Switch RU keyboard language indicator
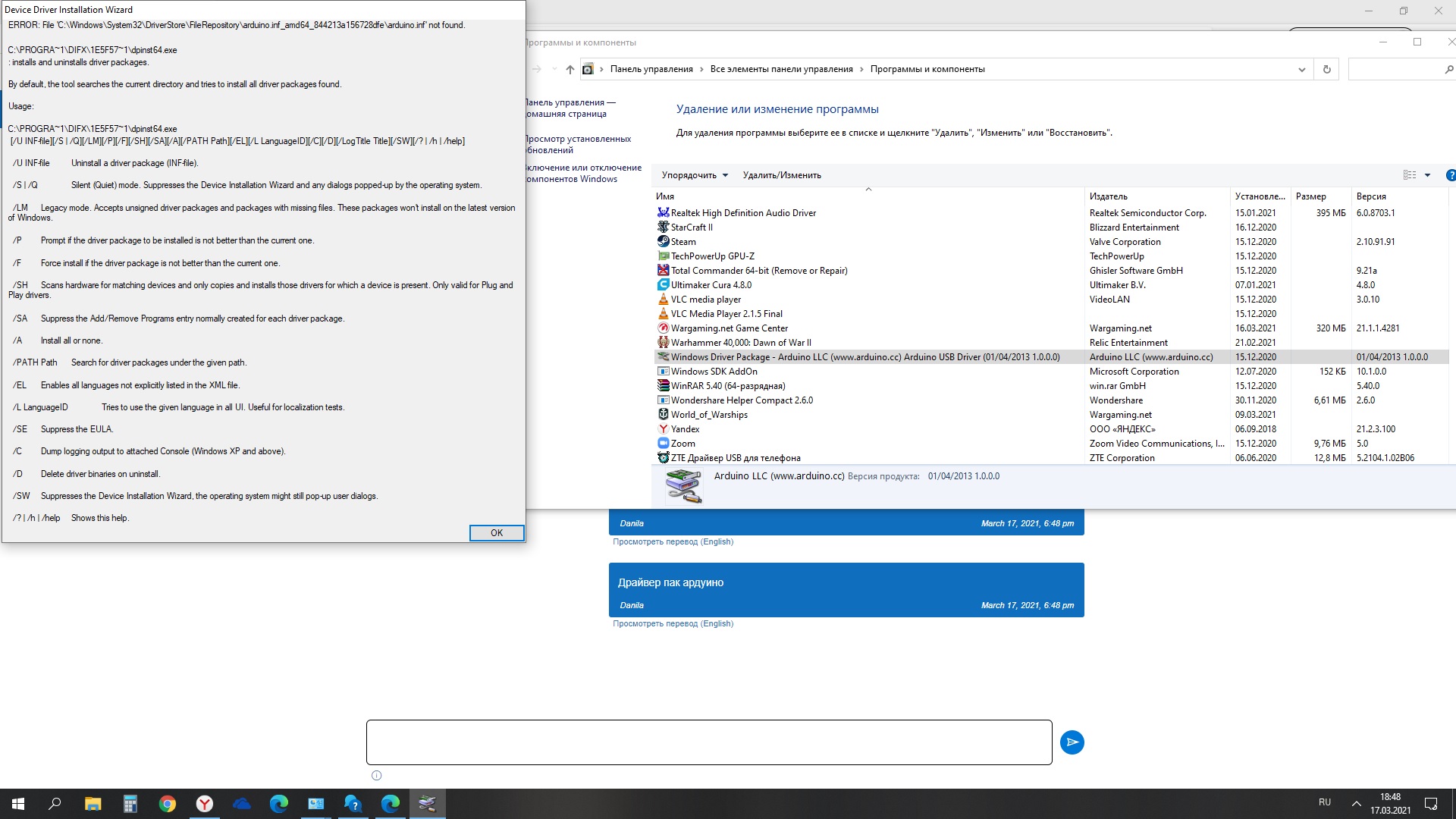Viewport: 1456px width, 819px height. (1325, 802)
